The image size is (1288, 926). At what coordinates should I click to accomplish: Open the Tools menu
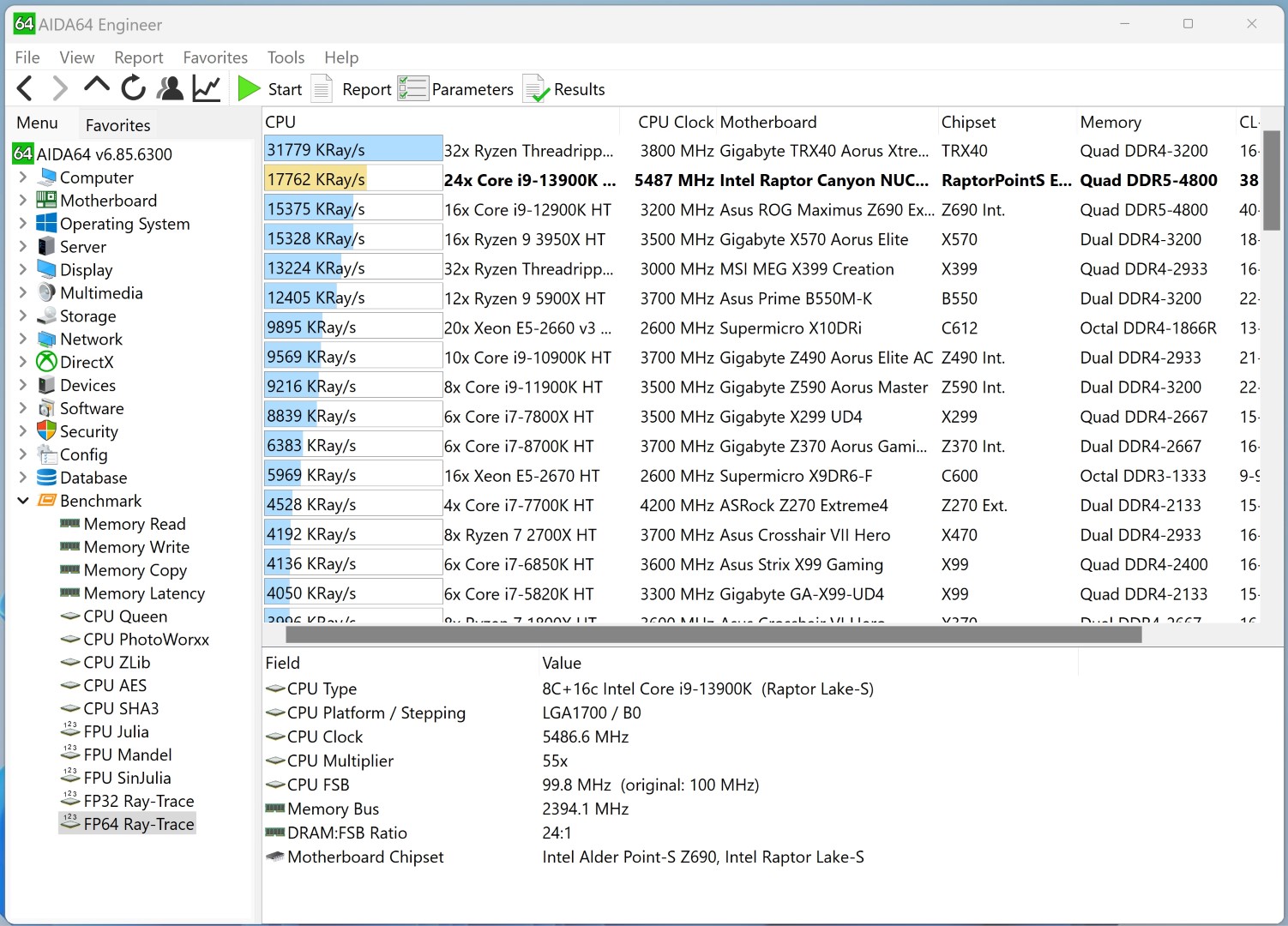(x=286, y=57)
